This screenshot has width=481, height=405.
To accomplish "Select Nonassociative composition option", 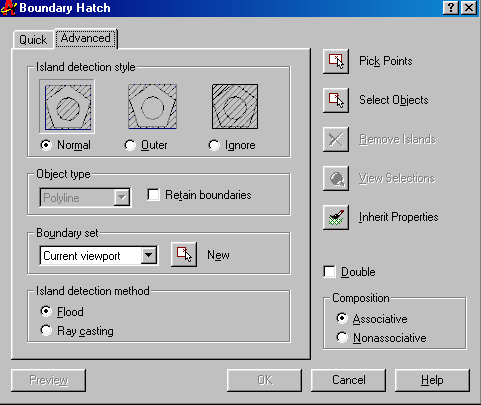I will point(342,337).
